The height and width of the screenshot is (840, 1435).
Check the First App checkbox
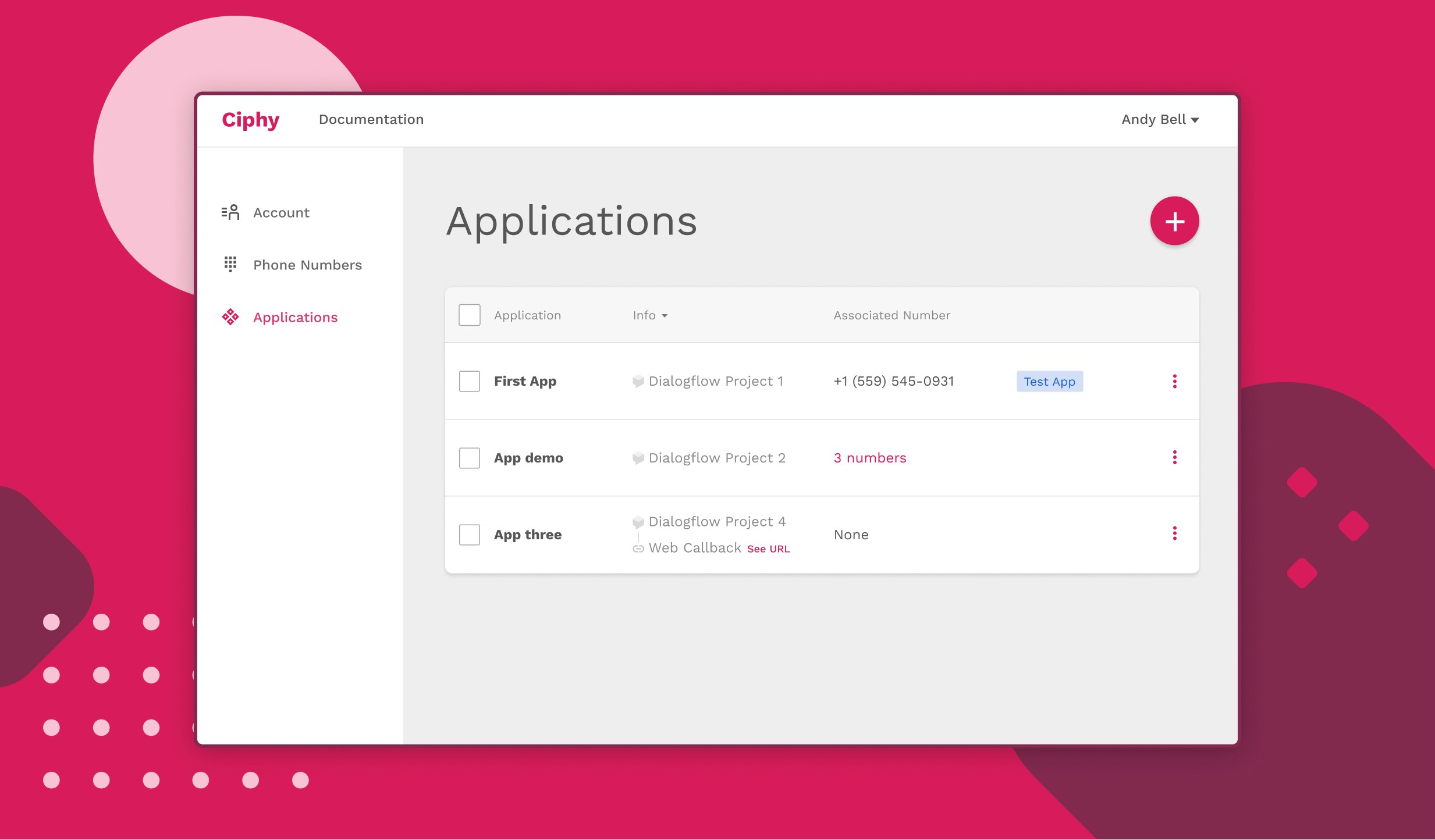point(469,382)
